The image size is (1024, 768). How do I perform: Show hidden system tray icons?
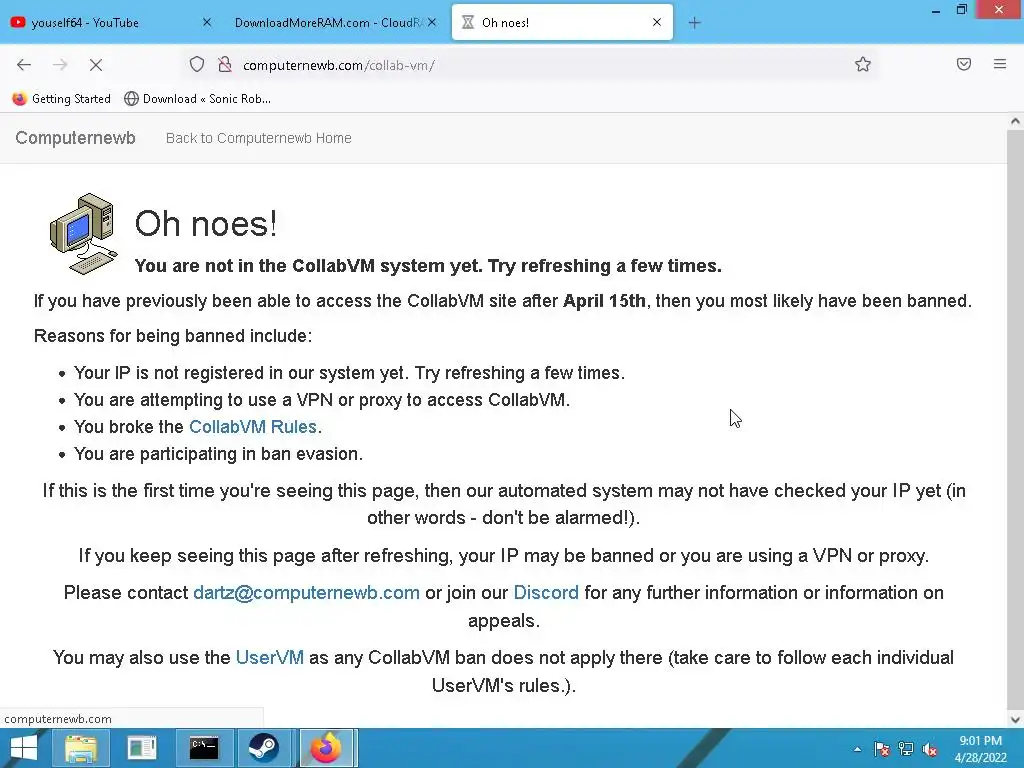(x=857, y=749)
